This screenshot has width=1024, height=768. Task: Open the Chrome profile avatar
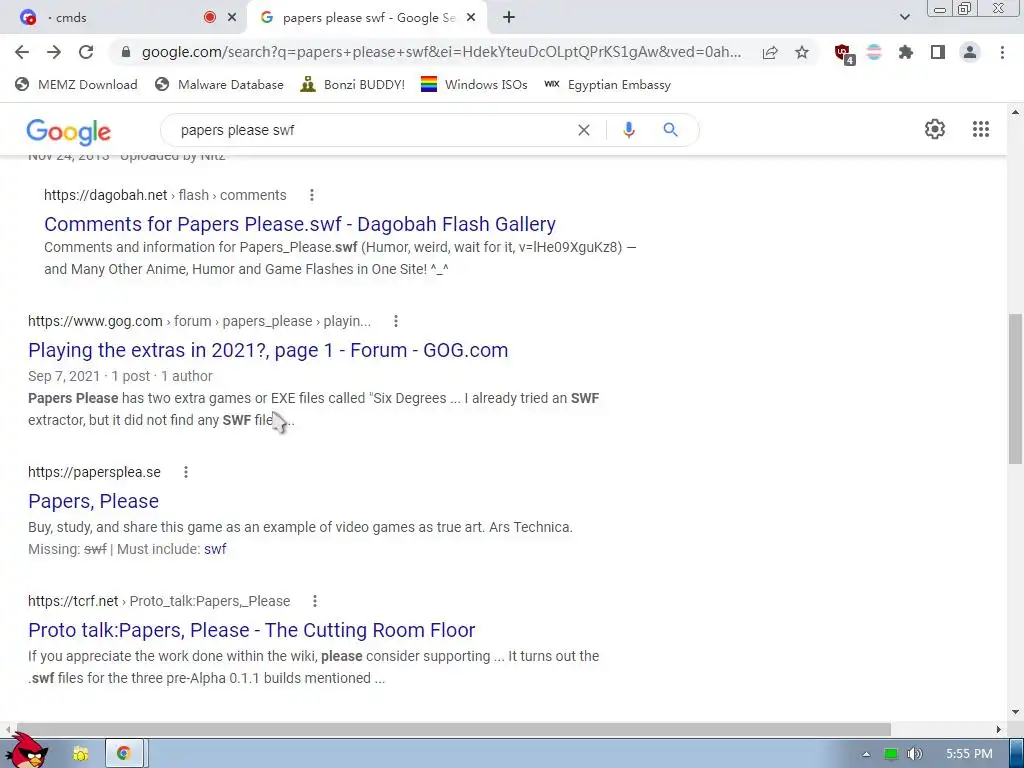click(970, 52)
